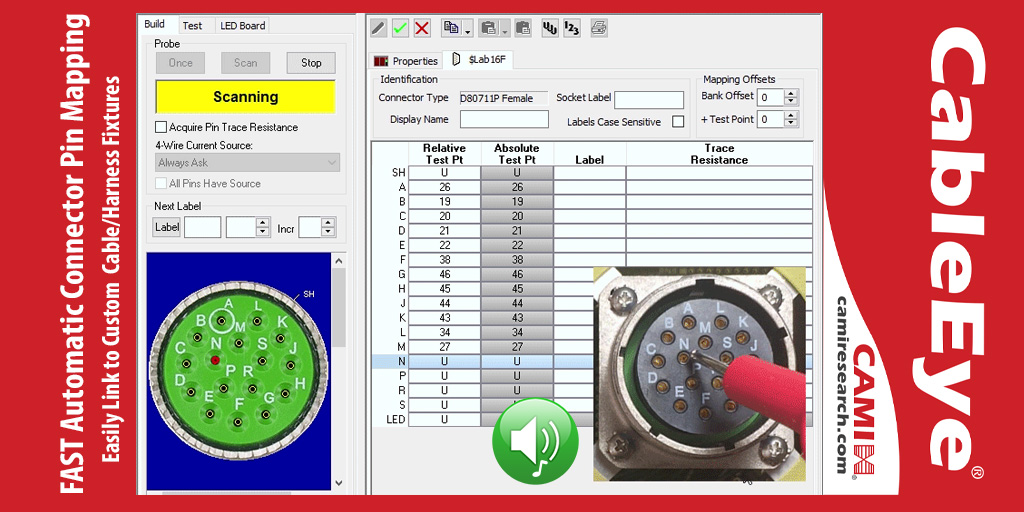Click the connector photo thumbnail
This screenshot has height=512, width=1024.
click(x=699, y=374)
